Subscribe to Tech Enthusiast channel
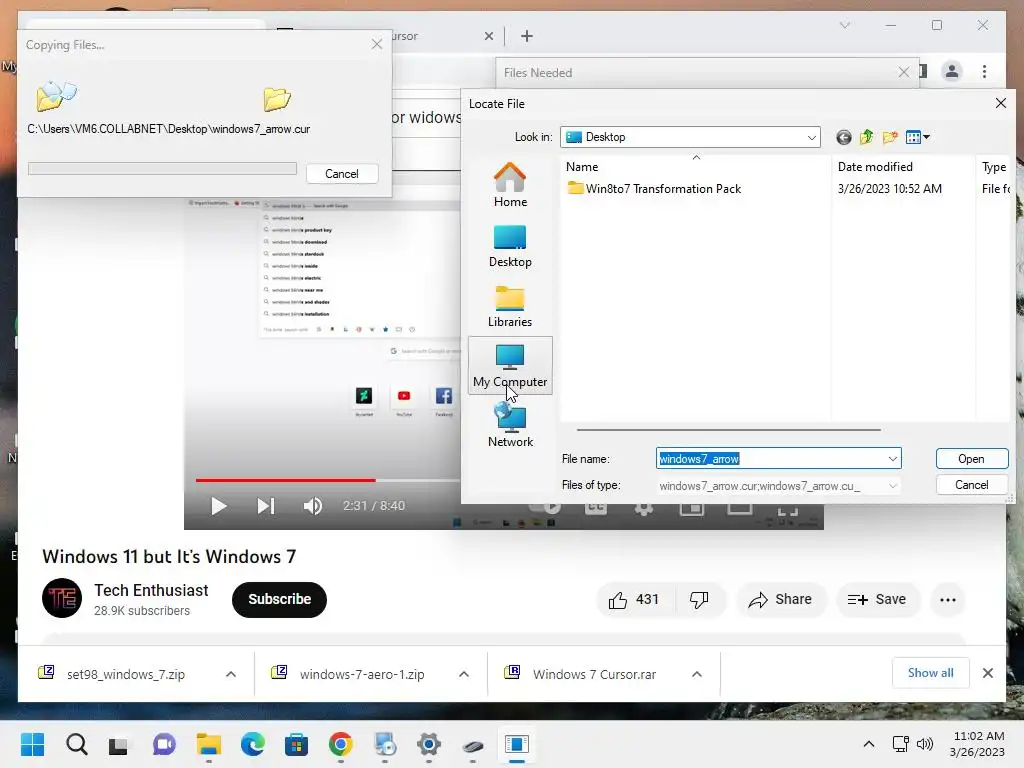The width and height of the screenshot is (1024, 768). [280, 600]
